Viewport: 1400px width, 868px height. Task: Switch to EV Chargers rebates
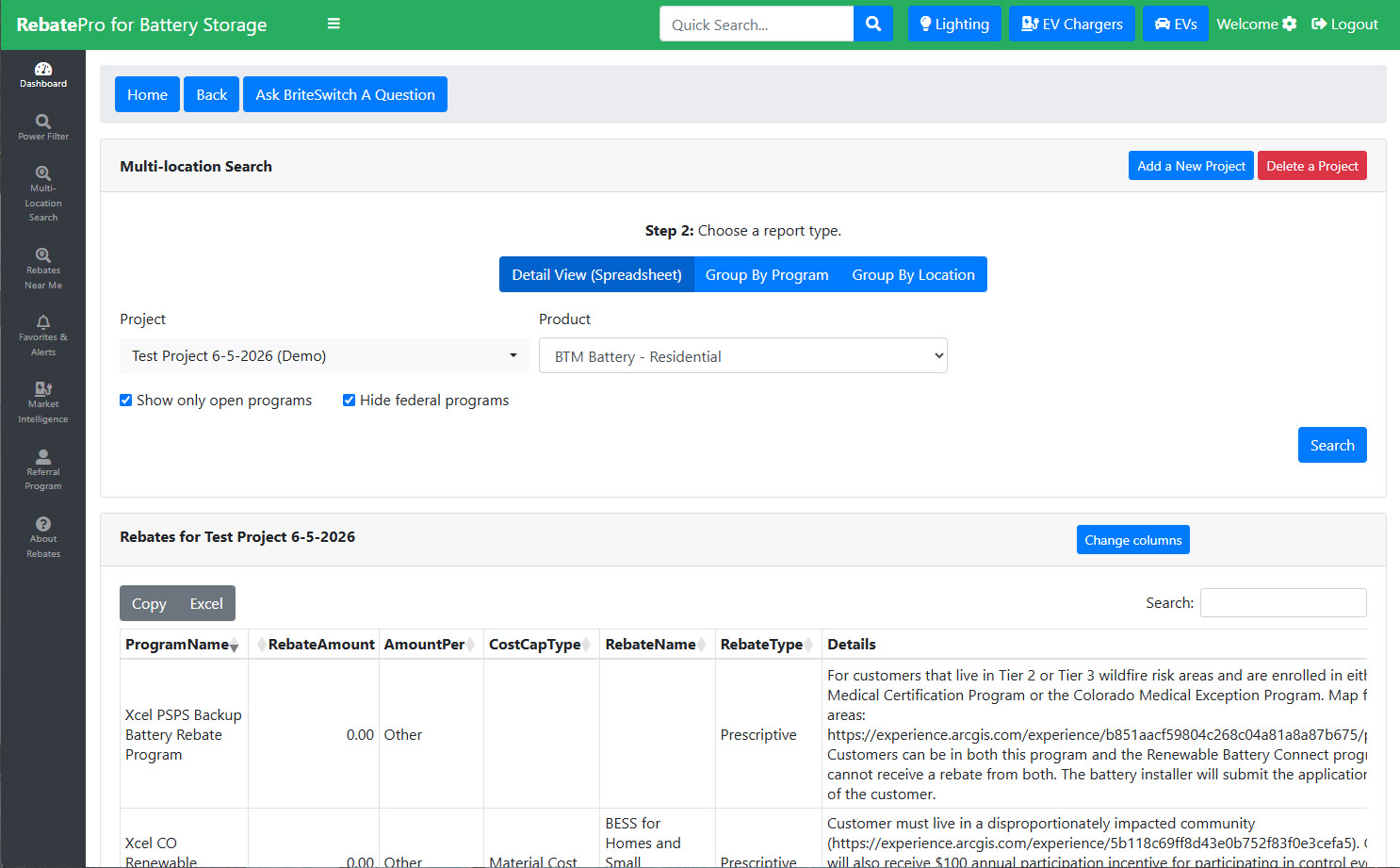[x=1072, y=24]
